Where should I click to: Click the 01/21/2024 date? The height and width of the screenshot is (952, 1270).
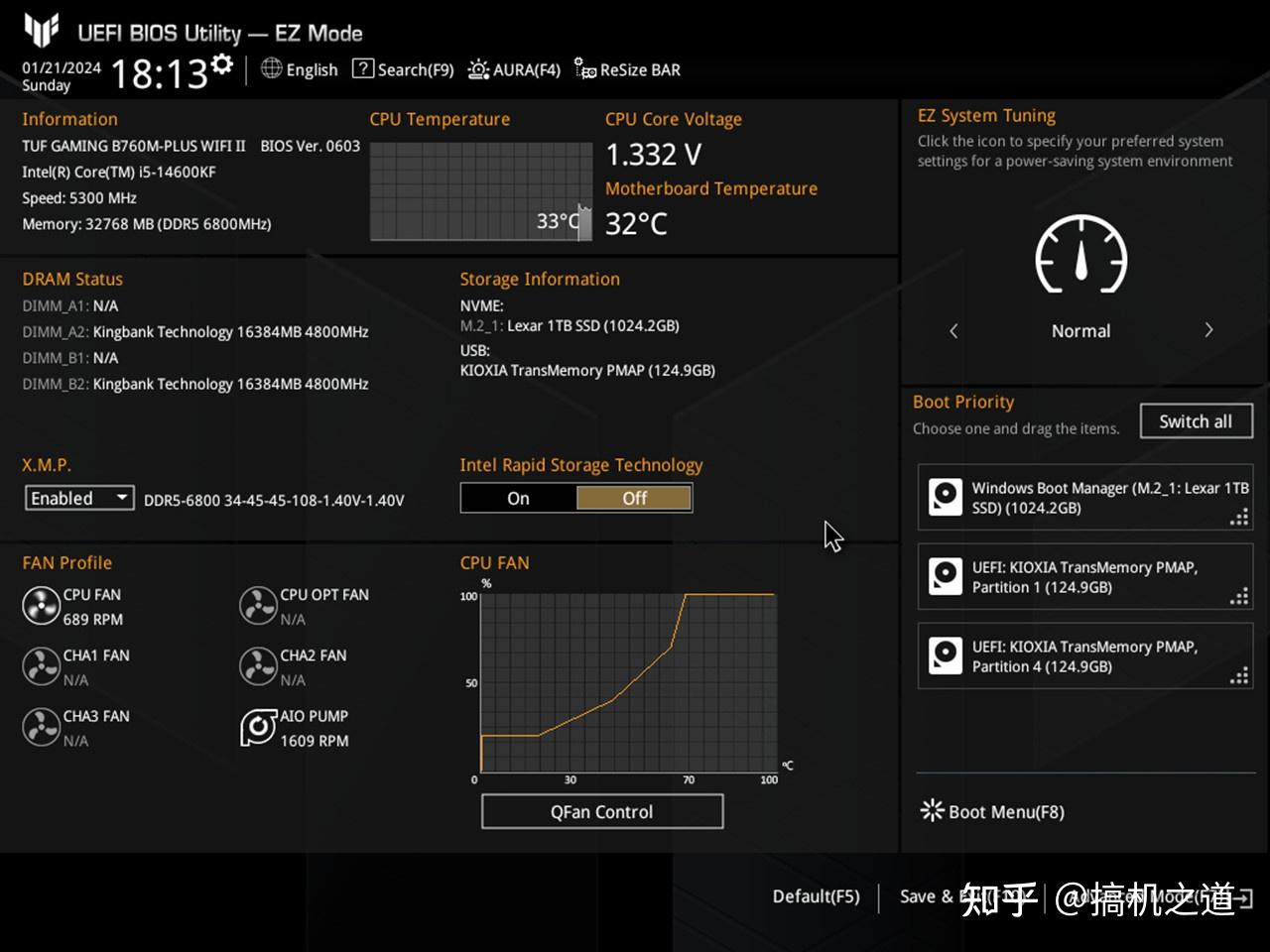point(62,67)
